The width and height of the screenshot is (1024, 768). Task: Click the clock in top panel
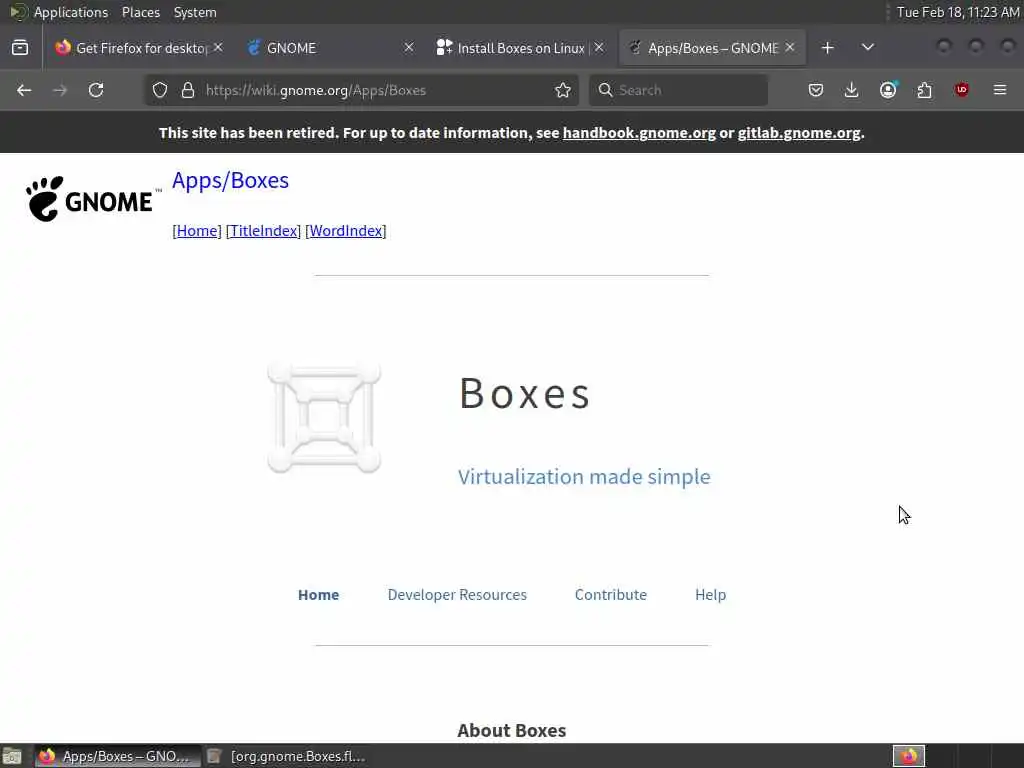tap(957, 12)
